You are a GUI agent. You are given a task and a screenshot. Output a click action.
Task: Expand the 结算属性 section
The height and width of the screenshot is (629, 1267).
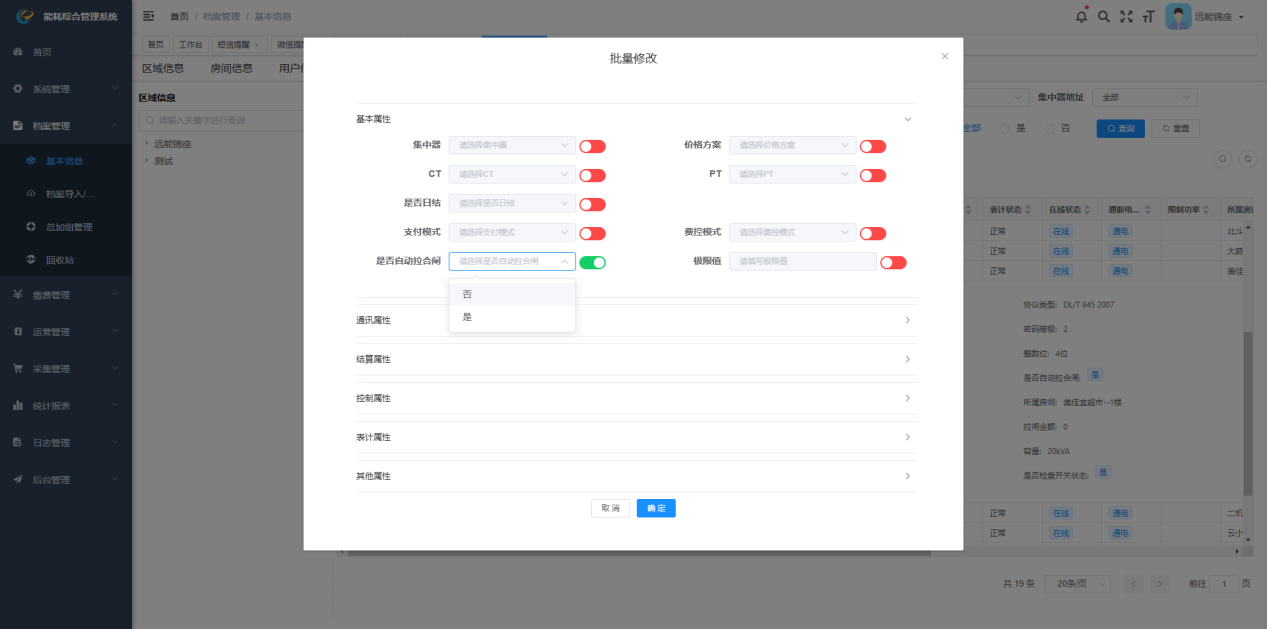click(x=634, y=359)
